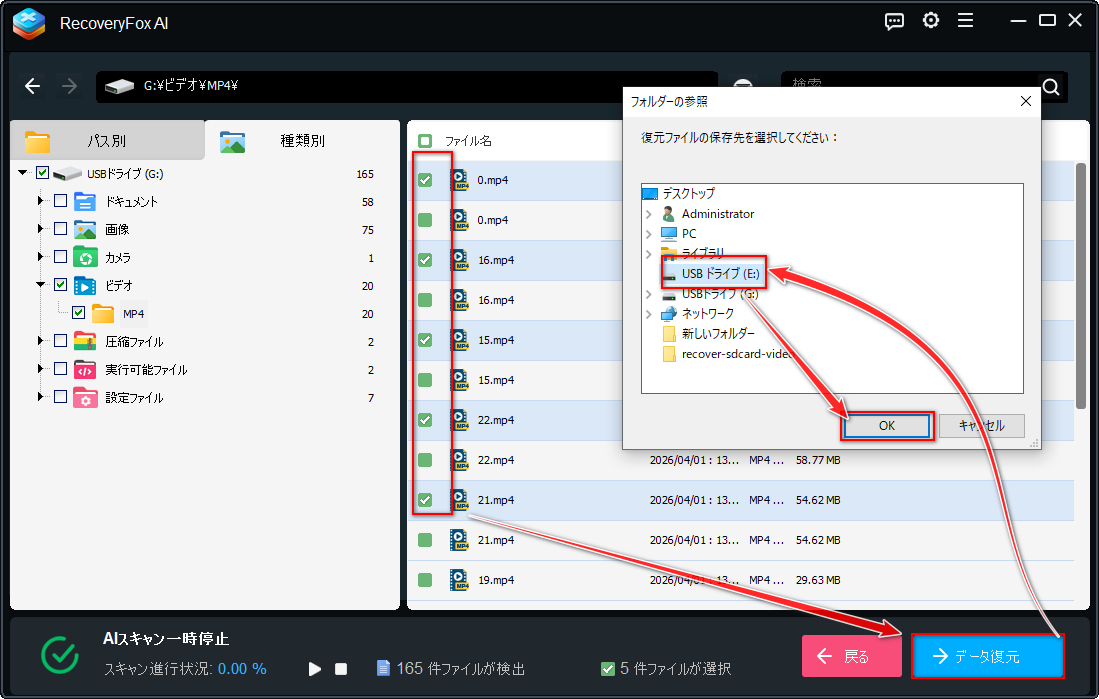
Task: Uncheck the ビデオ checkbox
Action: coord(60,285)
